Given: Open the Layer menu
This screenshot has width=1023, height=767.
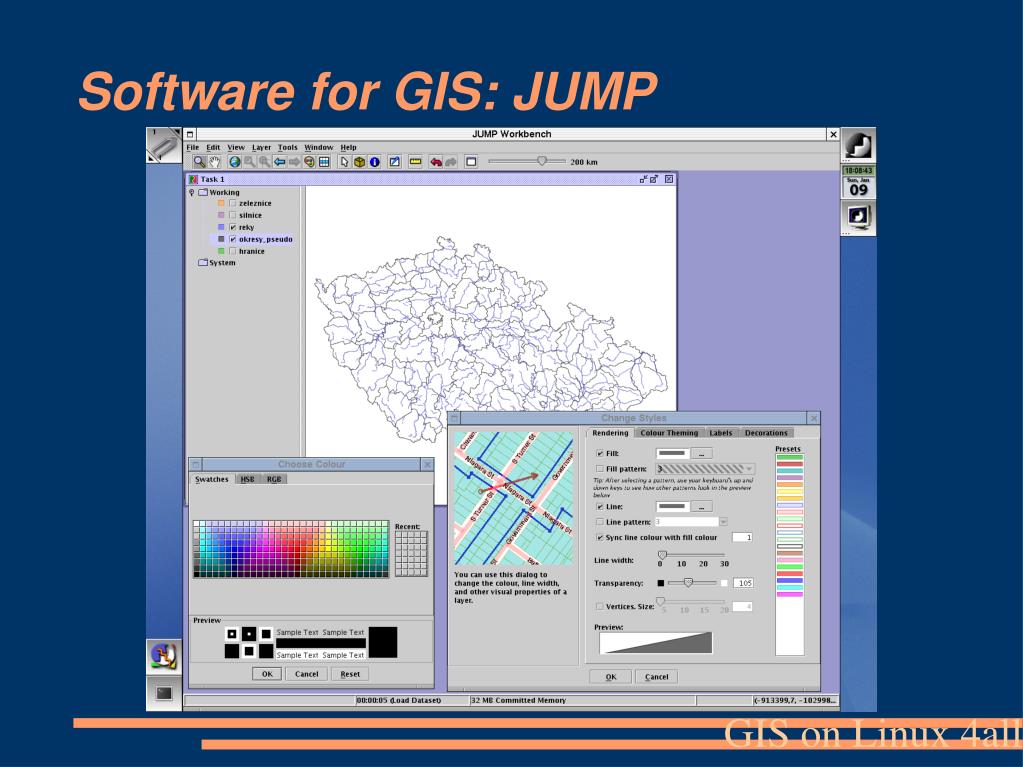Looking at the screenshot, I should (262, 147).
